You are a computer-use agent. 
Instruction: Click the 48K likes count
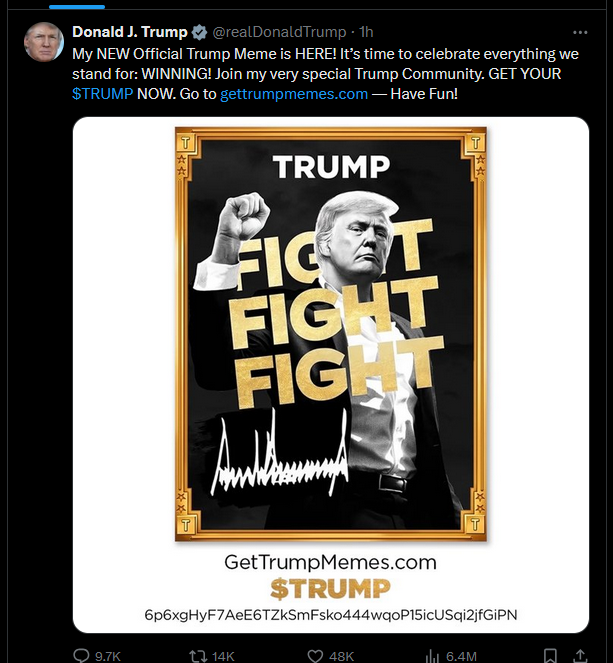pyautogui.click(x=342, y=656)
